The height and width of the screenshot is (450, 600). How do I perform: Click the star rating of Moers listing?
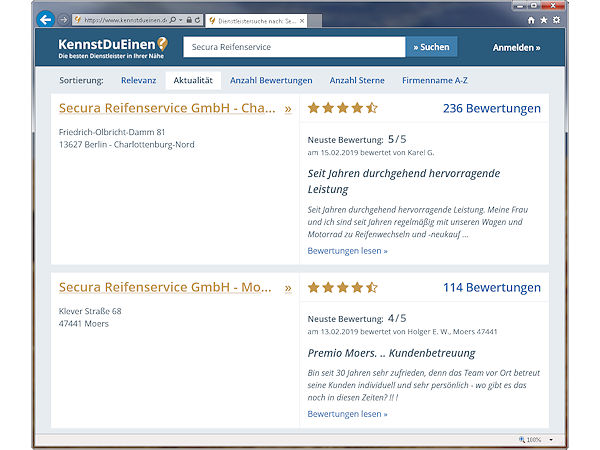[342, 287]
